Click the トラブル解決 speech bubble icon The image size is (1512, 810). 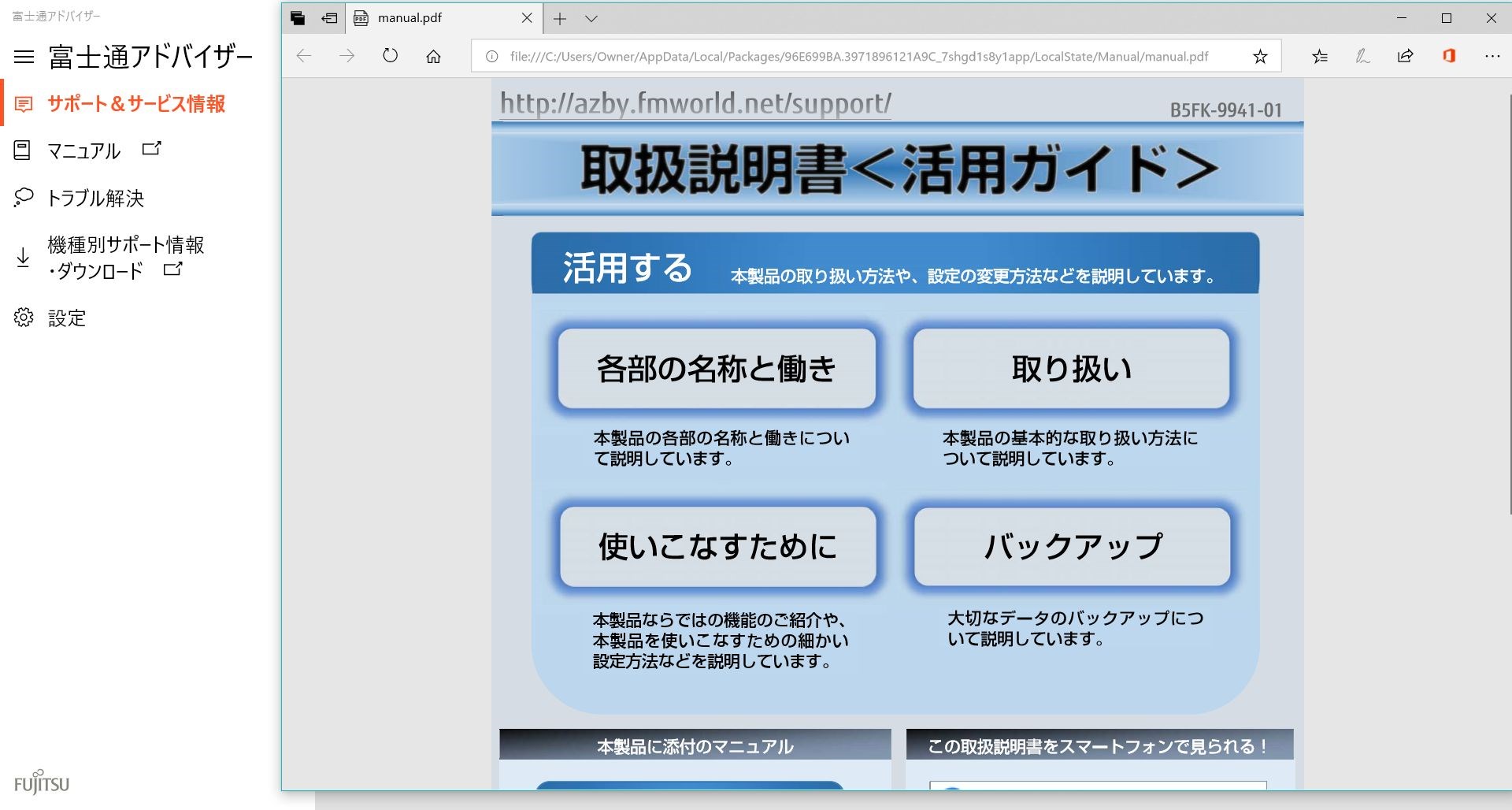point(24,197)
